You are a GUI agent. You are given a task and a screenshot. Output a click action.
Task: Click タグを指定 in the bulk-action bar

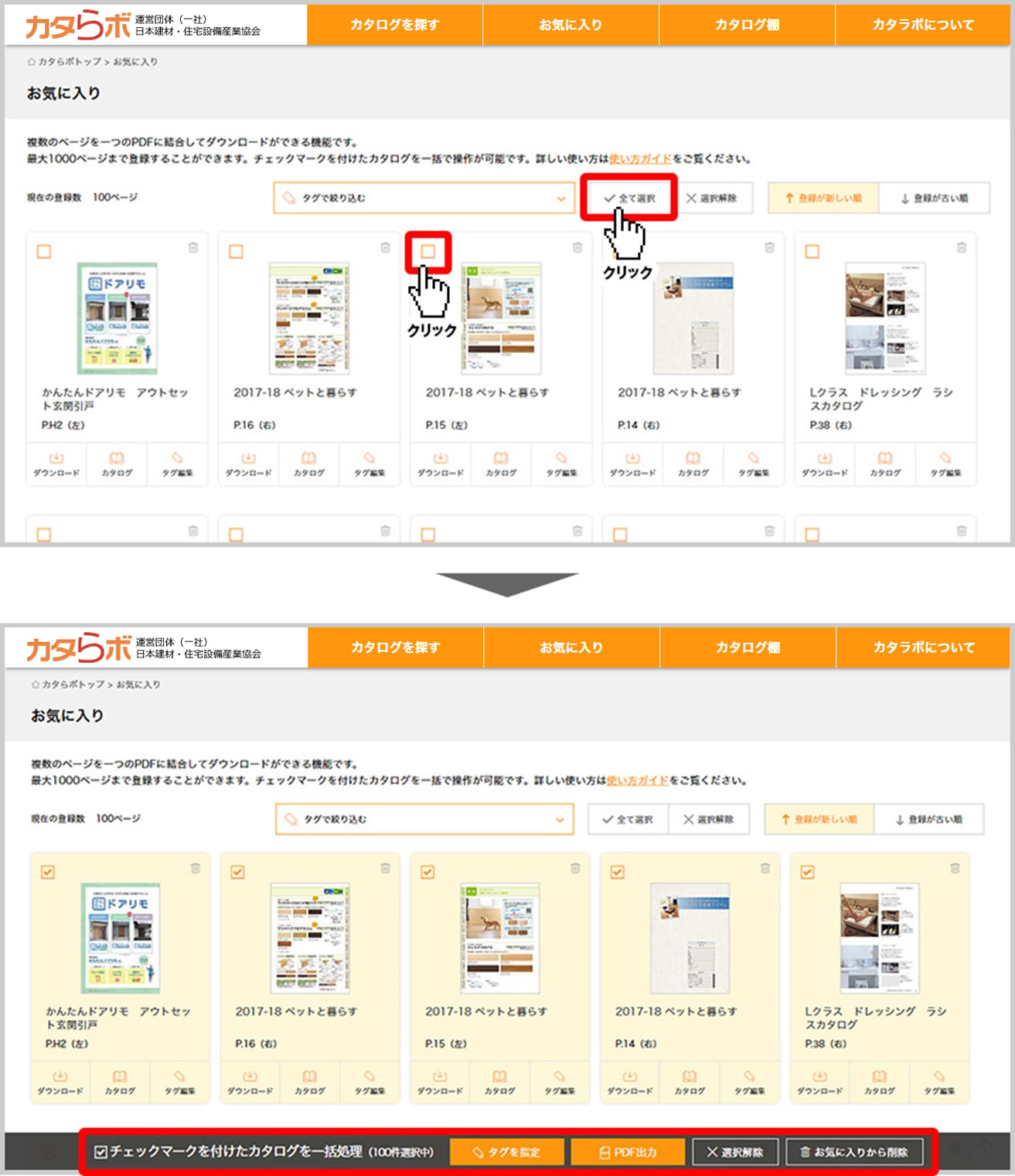[507, 1152]
